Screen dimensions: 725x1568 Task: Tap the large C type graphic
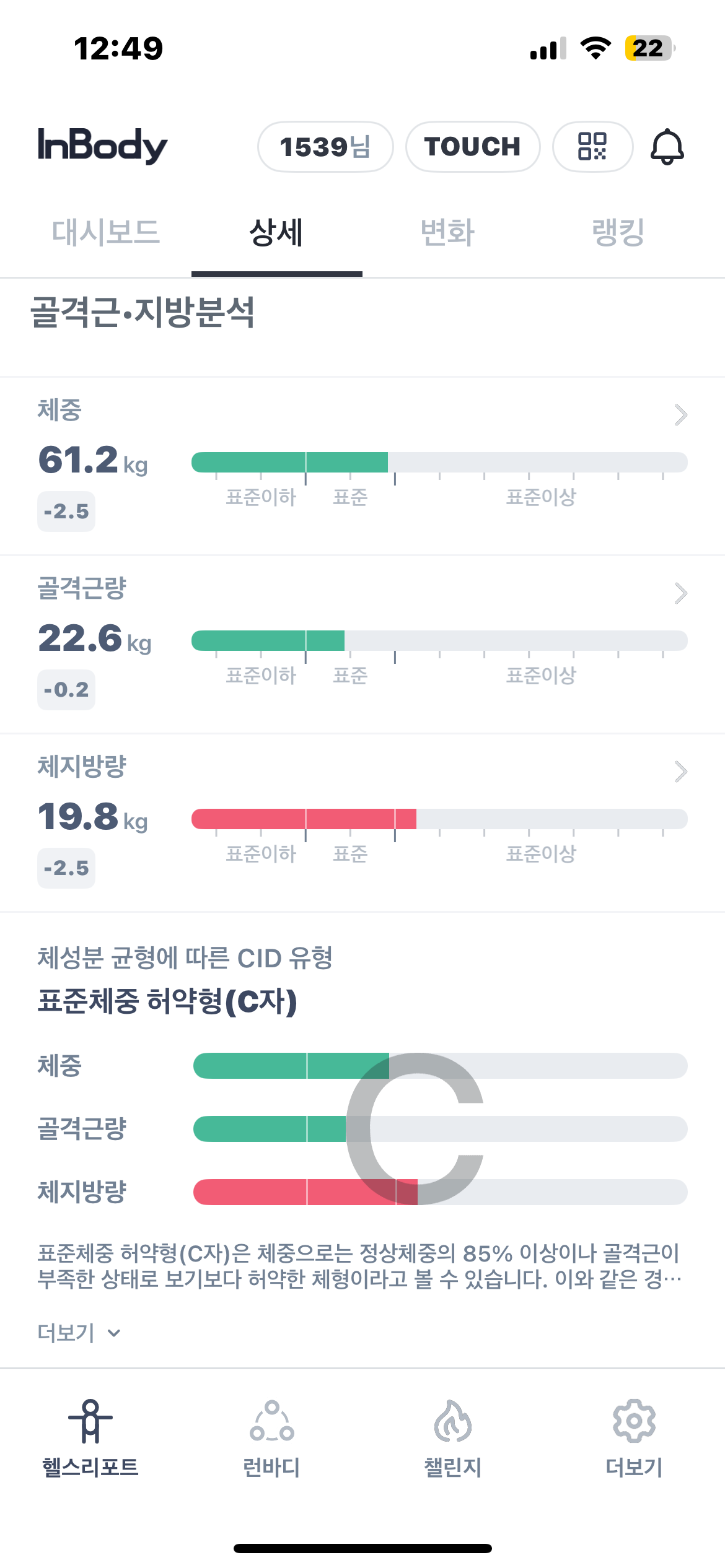point(415,1128)
